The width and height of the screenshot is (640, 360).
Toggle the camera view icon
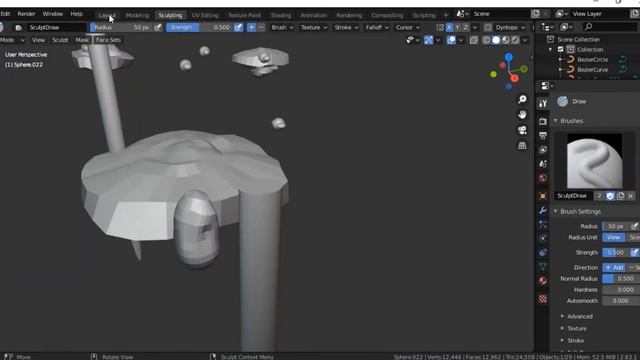[x=522, y=130]
